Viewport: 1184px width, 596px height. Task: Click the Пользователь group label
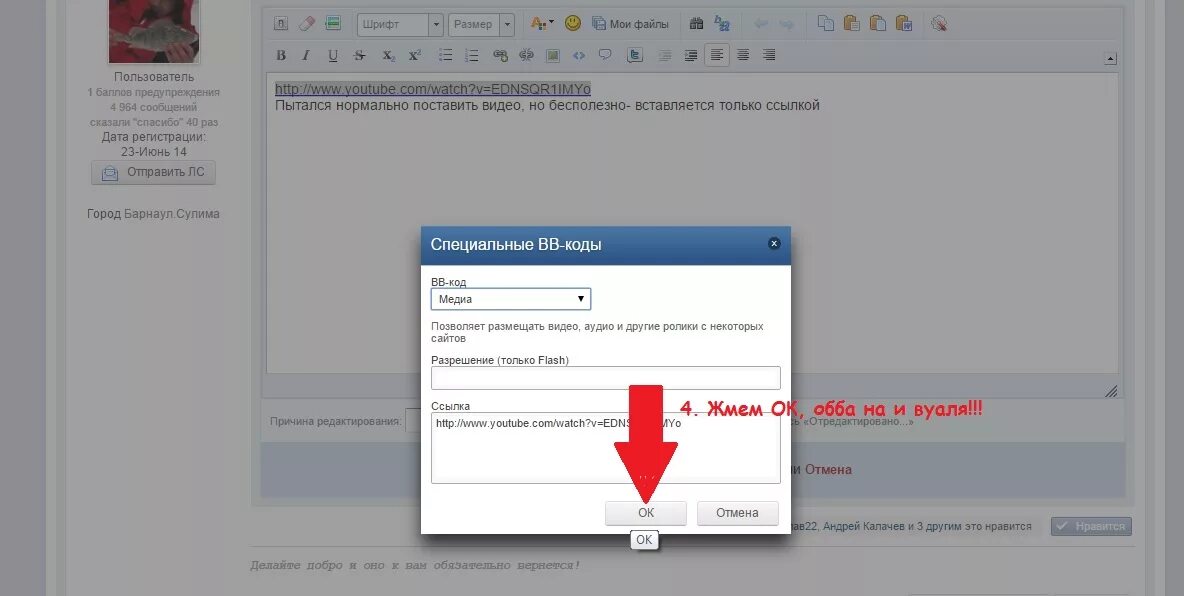coord(154,77)
